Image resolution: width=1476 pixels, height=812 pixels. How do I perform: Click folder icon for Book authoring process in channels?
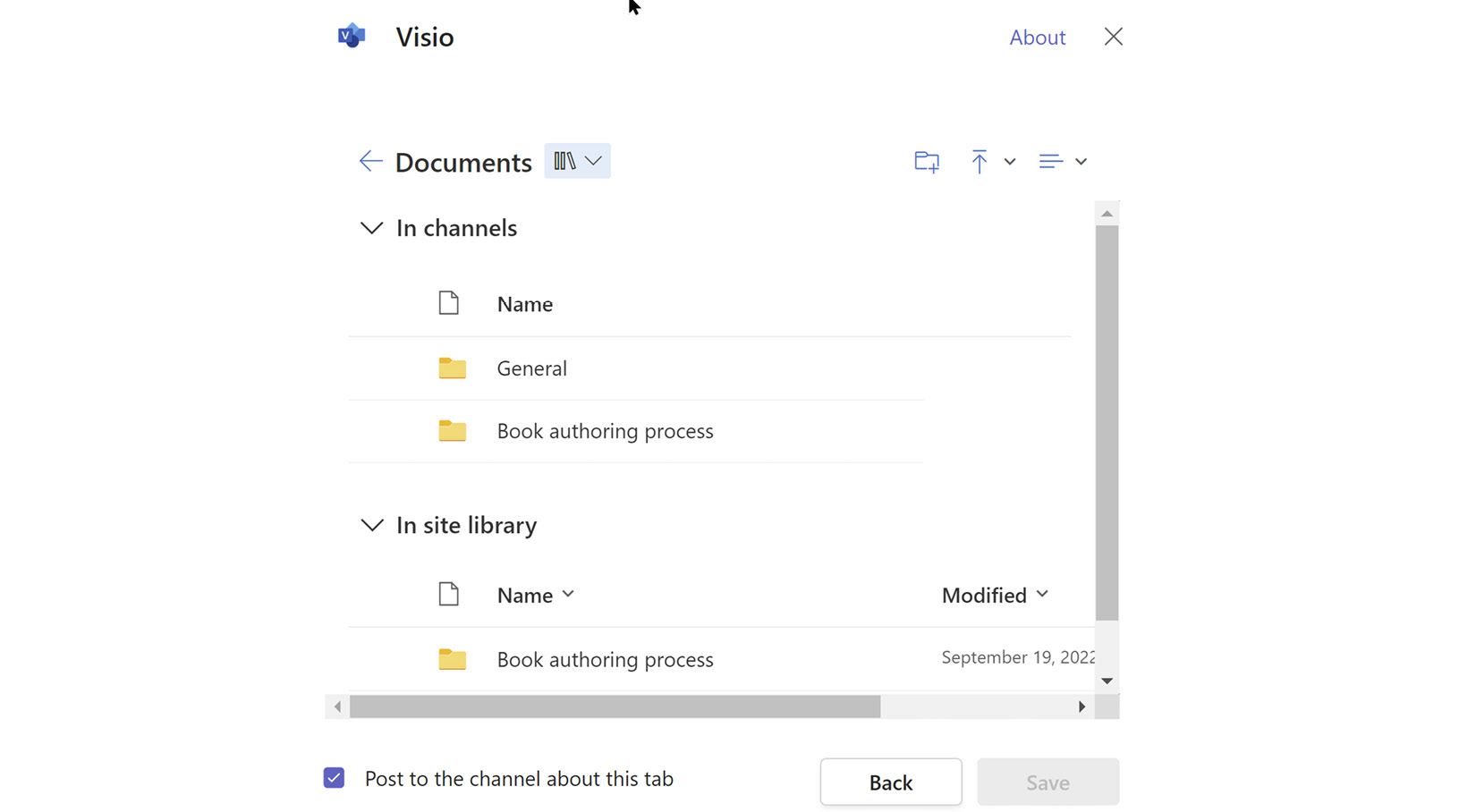pyautogui.click(x=453, y=430)
